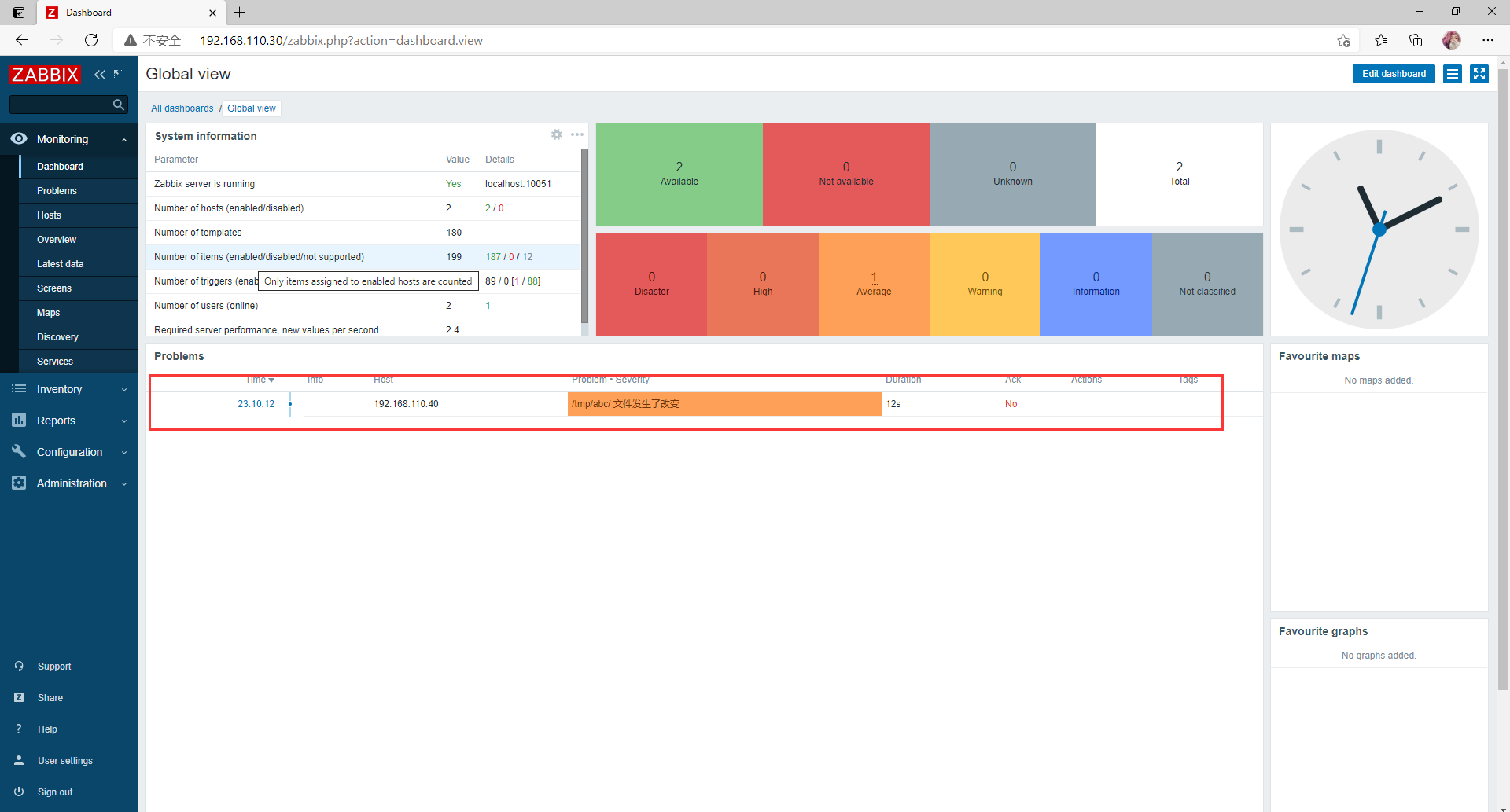The height and width of the screenshot is (812, 1510).
Task: Click the browser back arrow
Action: pos(22,40)
